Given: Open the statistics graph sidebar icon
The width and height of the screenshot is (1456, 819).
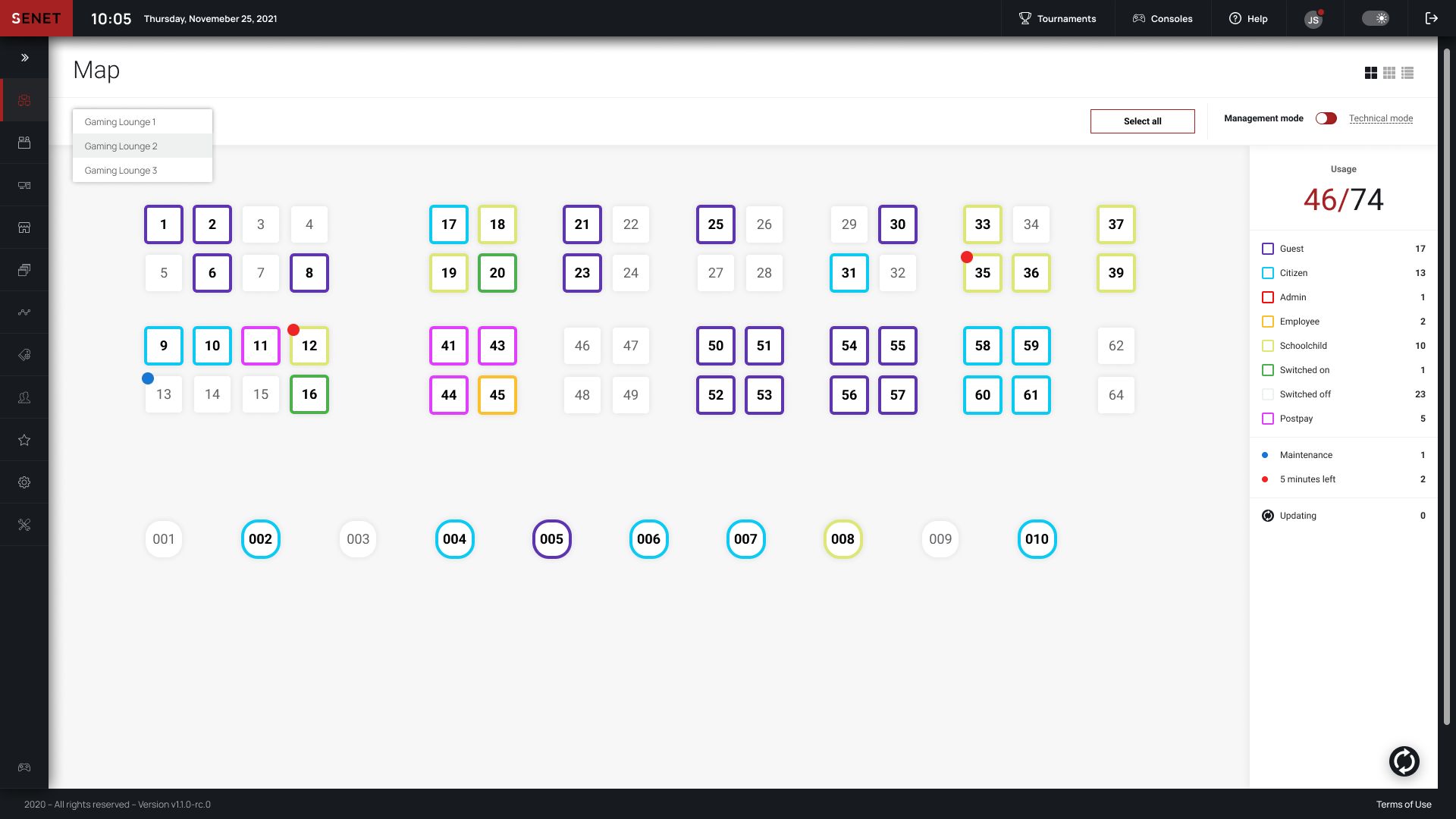Looking at the screenshot, I should point(24,312).
